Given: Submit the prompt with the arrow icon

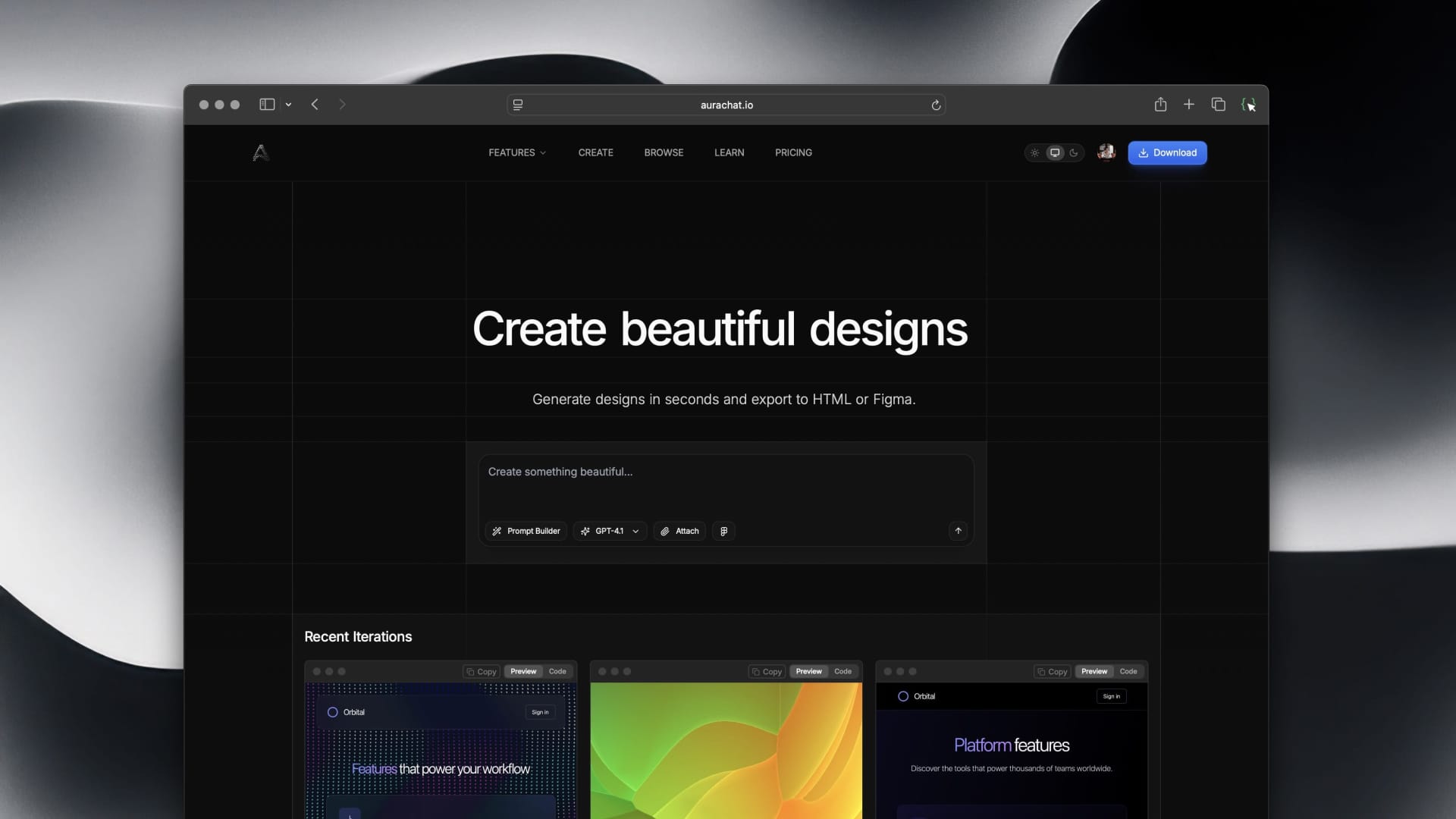Looking at the screenshot, I should tap(957, 531).
